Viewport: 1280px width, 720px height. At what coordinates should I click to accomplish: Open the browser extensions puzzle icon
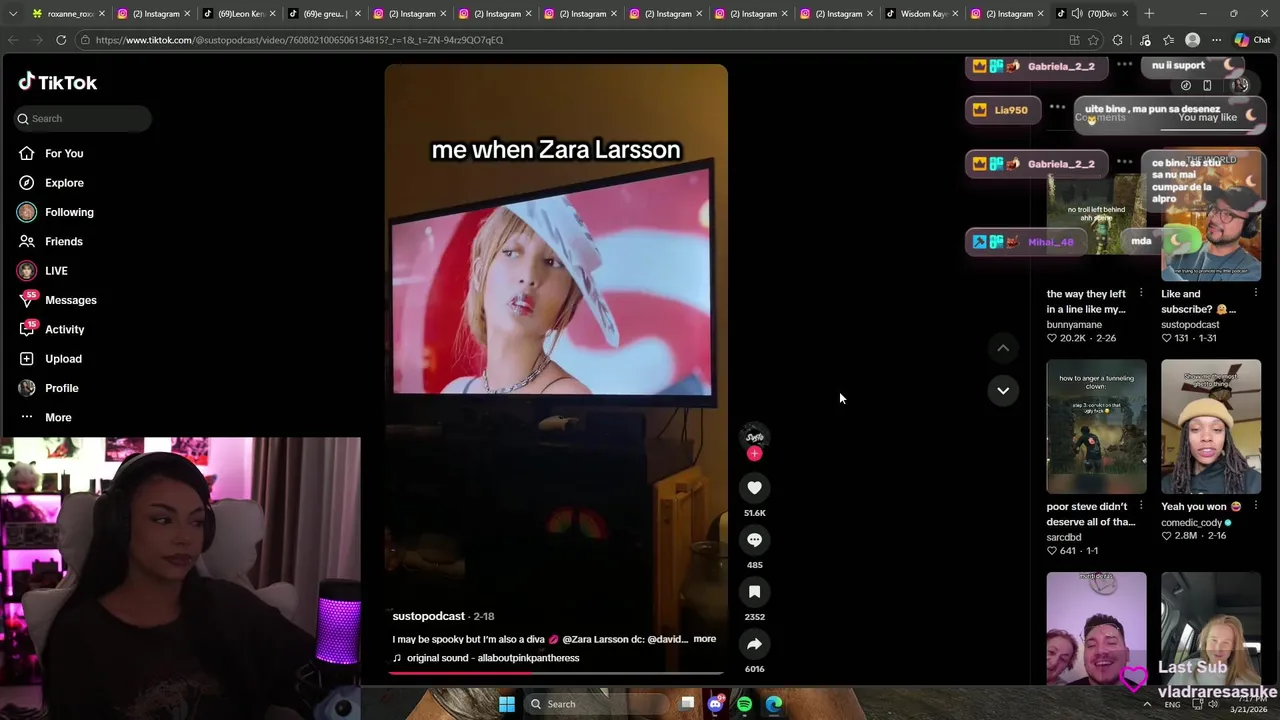(1118, 40)
